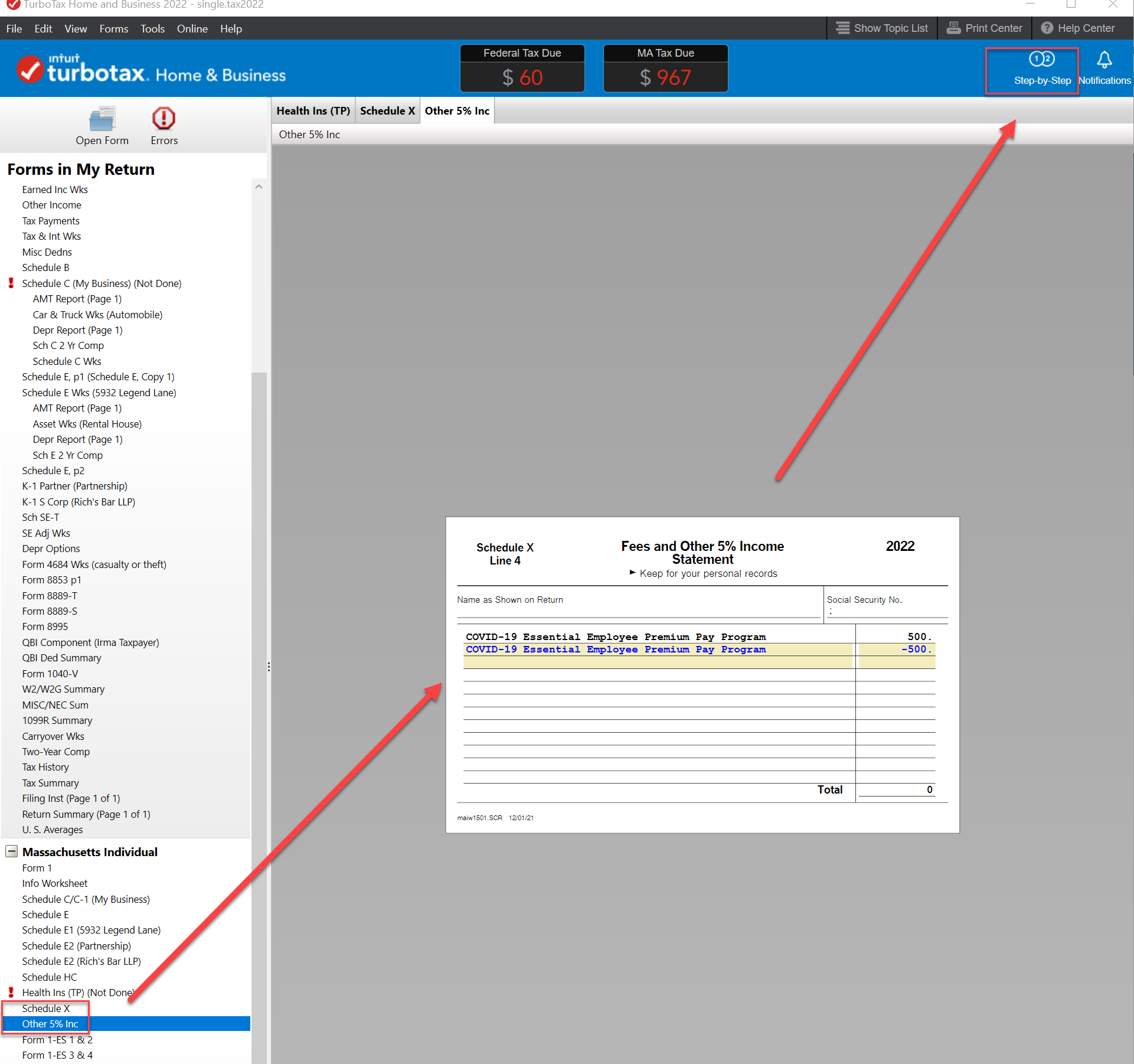This screenshot has height=1064, width=1134.
Task: Open QBI Ded Summary
Action: (61, 658)
